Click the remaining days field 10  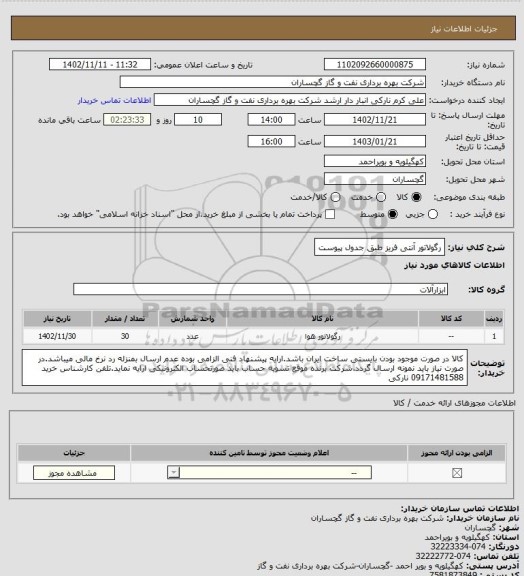[198, 120]
